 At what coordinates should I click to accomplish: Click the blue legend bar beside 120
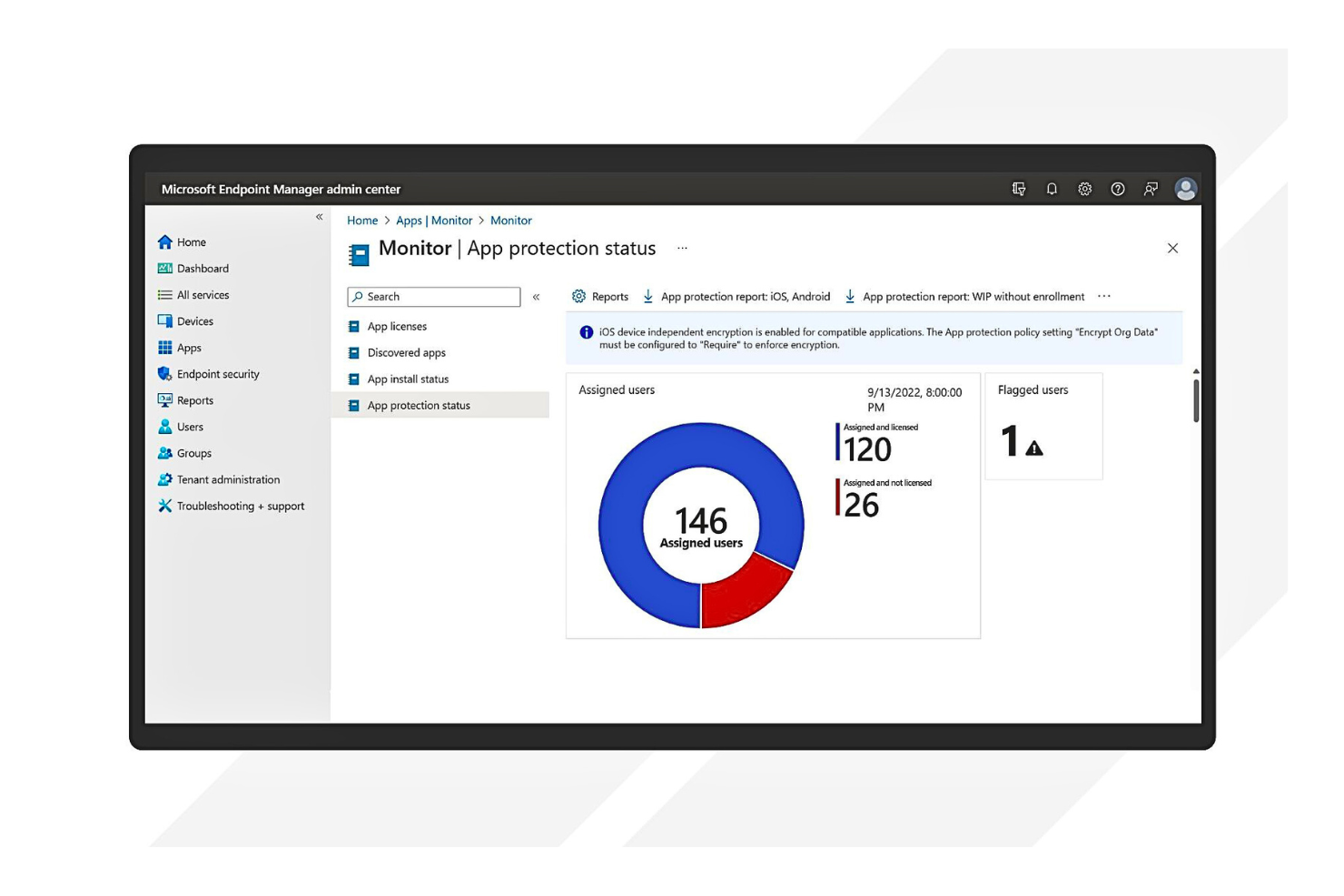[837, 442]
